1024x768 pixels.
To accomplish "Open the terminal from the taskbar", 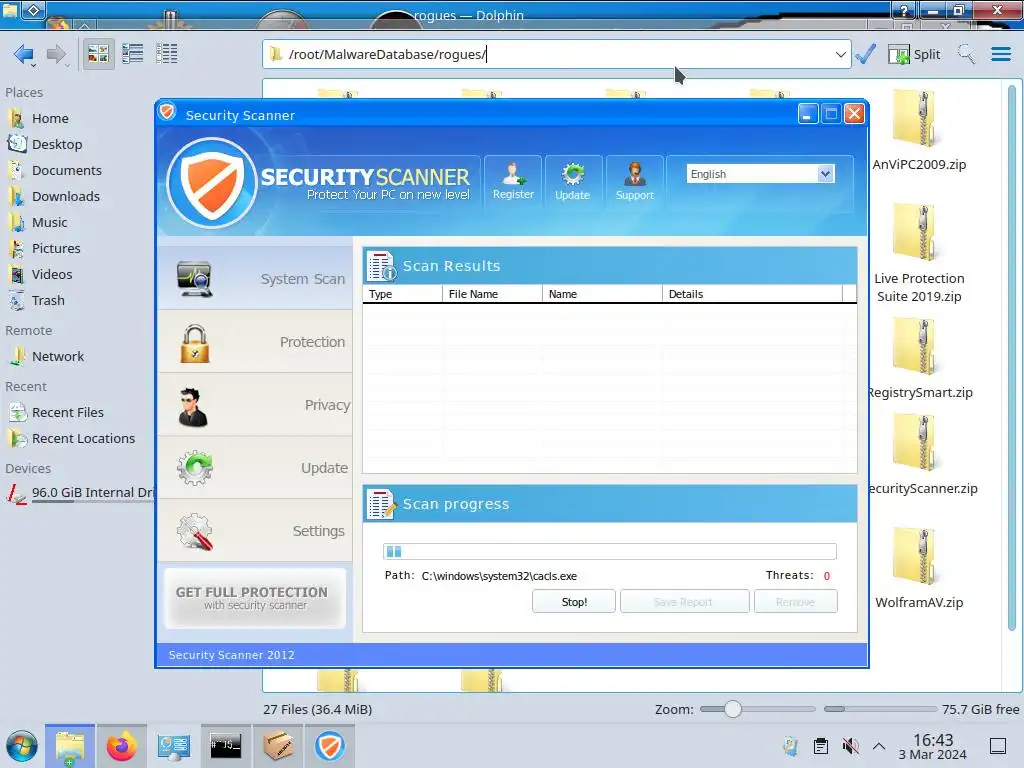I will [x=225, y=746].
